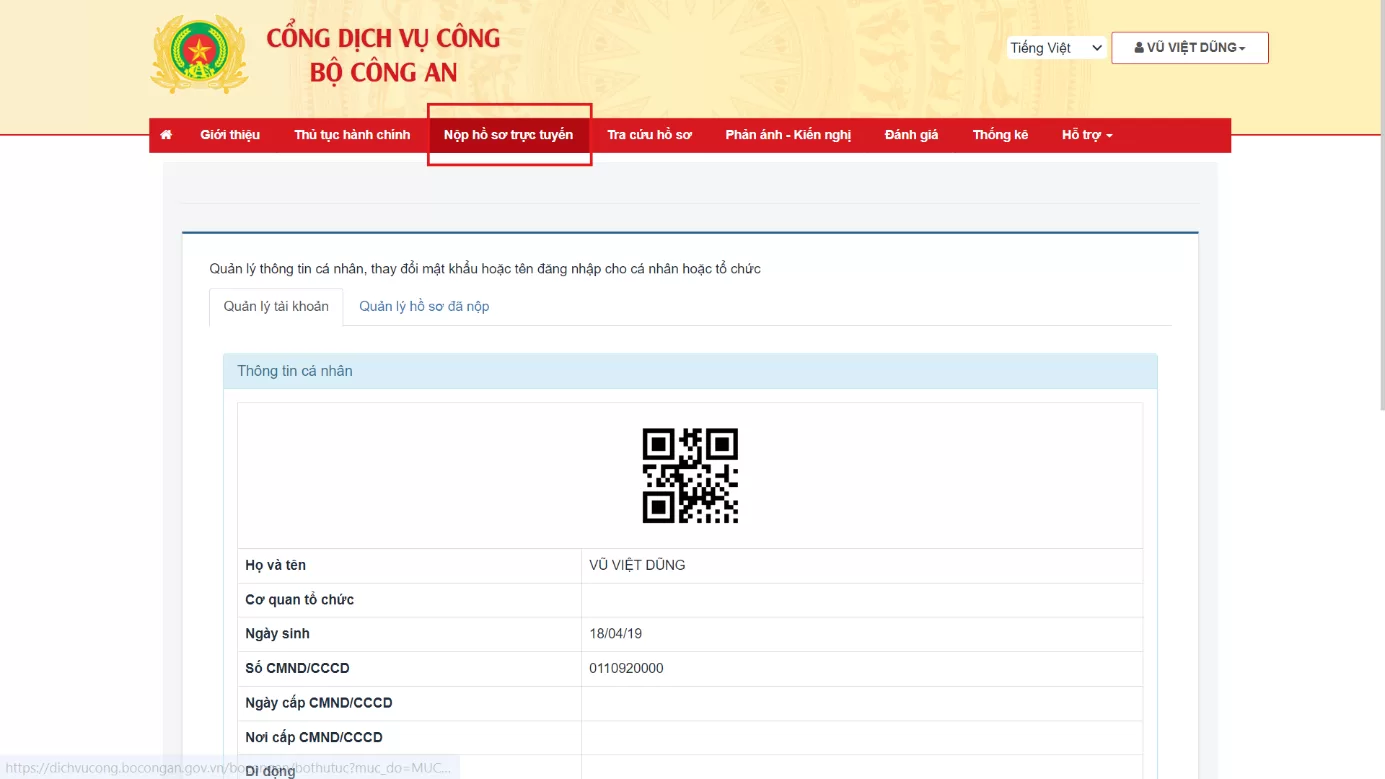This screenshot has width=1385, height=779.
Task: Click the Thông tin cá nhân panel header
Action: [690, 371]
